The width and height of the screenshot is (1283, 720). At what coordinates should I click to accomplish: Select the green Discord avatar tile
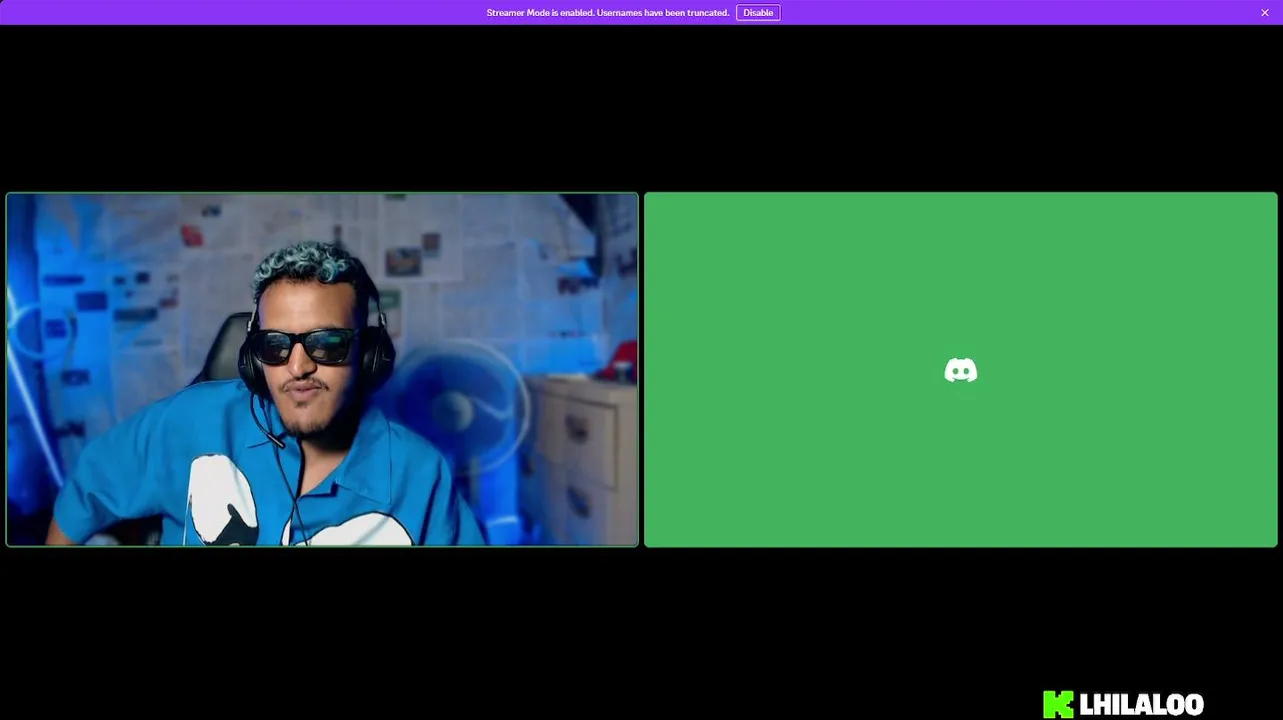pos(960,370)
